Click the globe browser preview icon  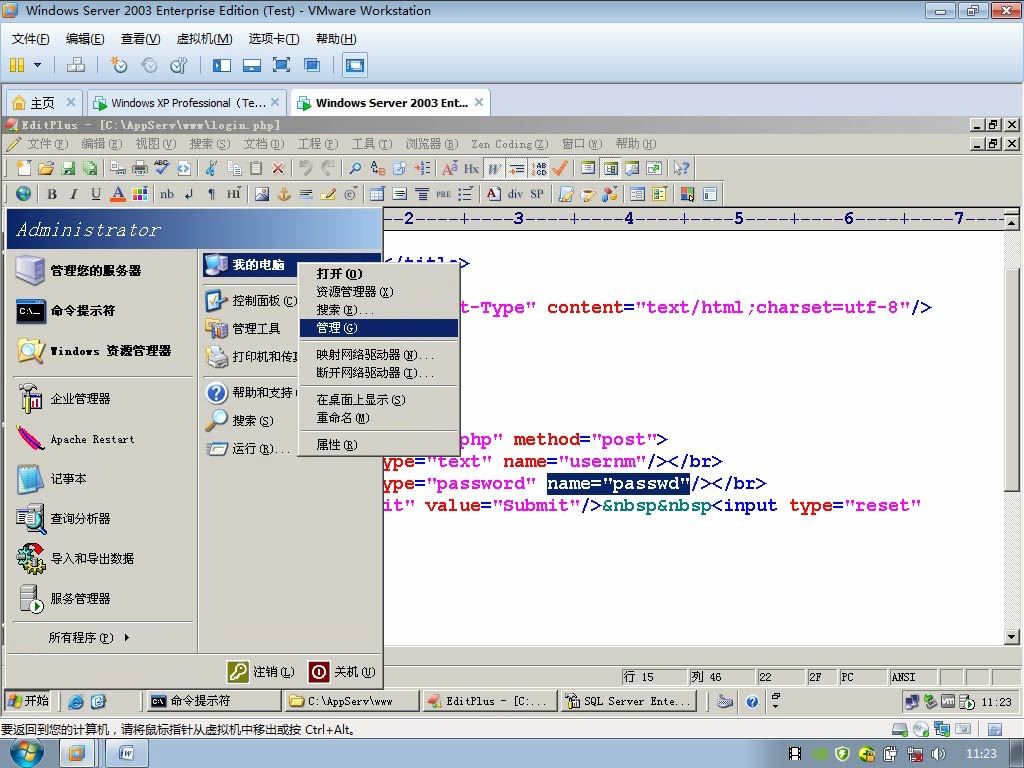point(24,194)
